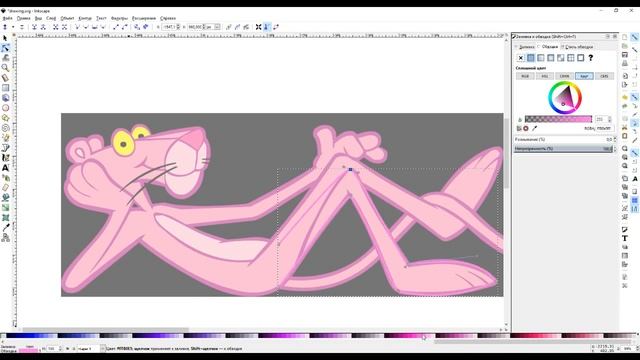Click the opacity (Непрозрачность) slider
640x360 pixels.
pyautogui.click(x=563, y=149)
